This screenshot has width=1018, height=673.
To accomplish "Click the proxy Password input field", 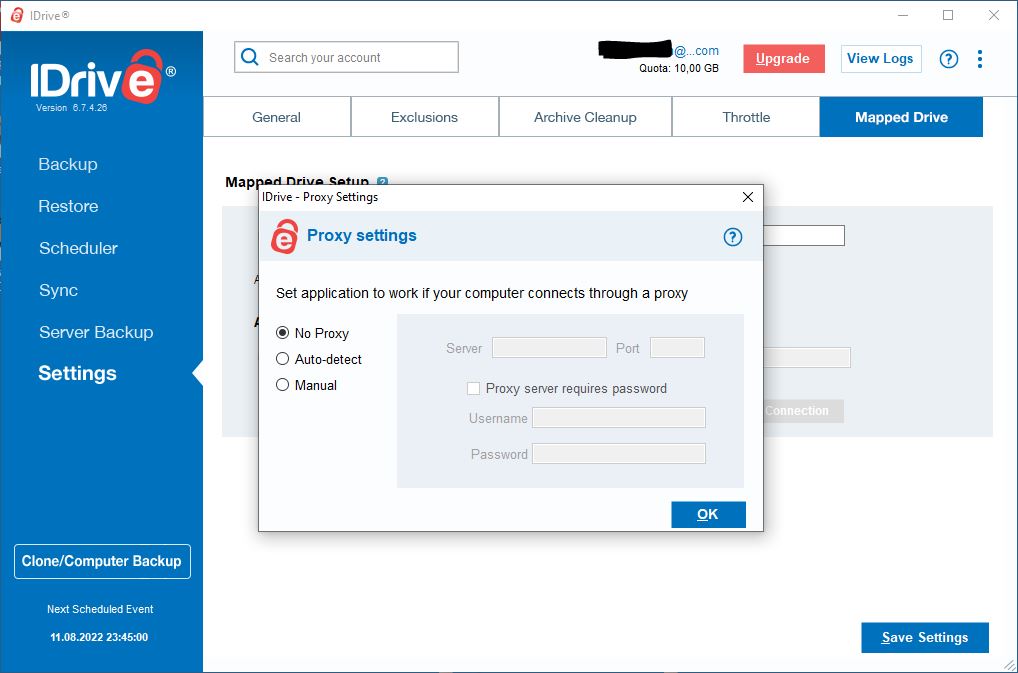I will tap(619, 454).
